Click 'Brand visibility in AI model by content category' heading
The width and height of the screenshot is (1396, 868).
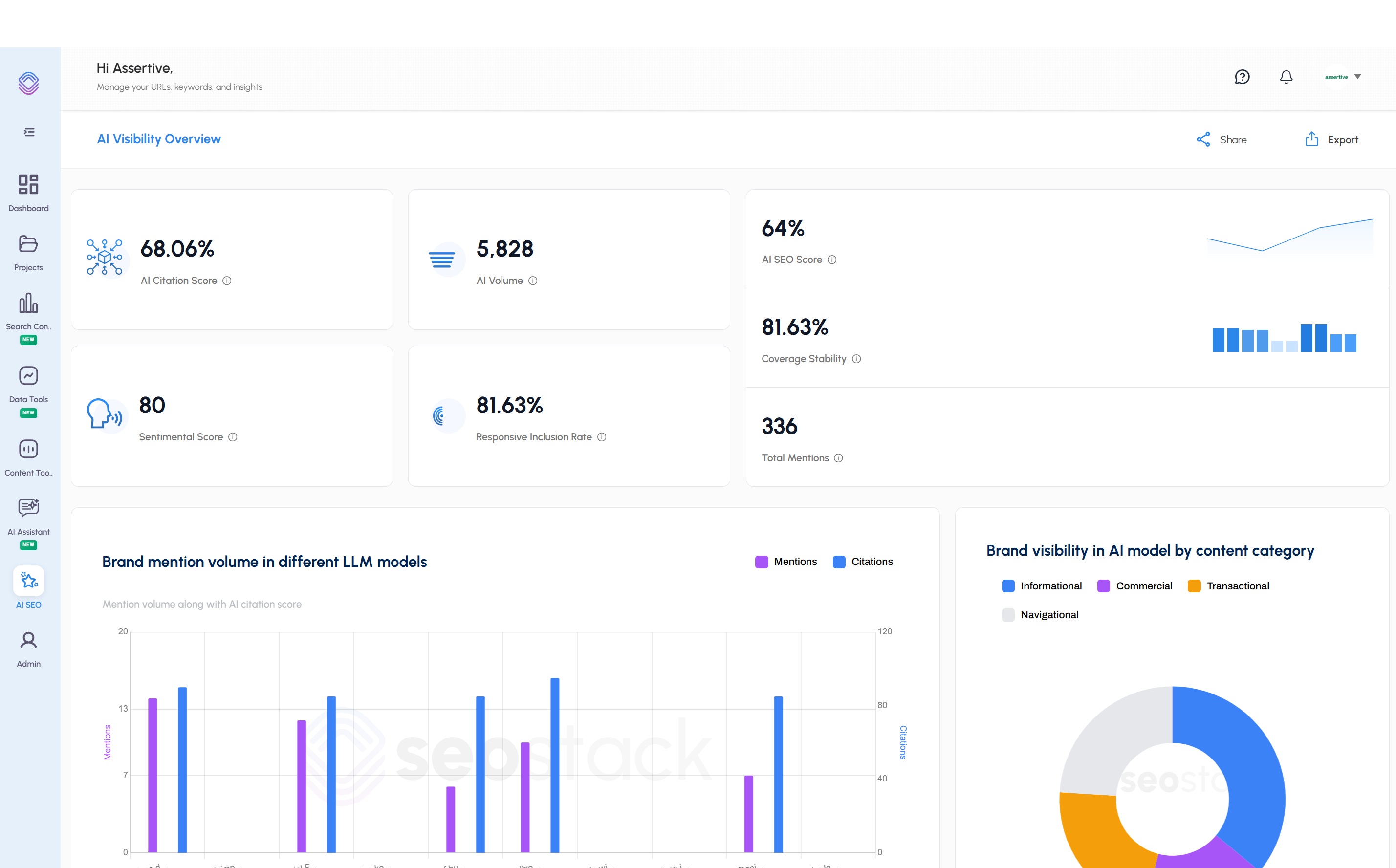tap(1150, 551)
